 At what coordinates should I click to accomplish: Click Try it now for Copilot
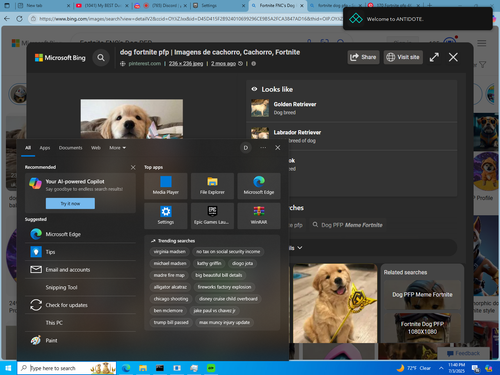pyautogui.click(x=70, y=203)
